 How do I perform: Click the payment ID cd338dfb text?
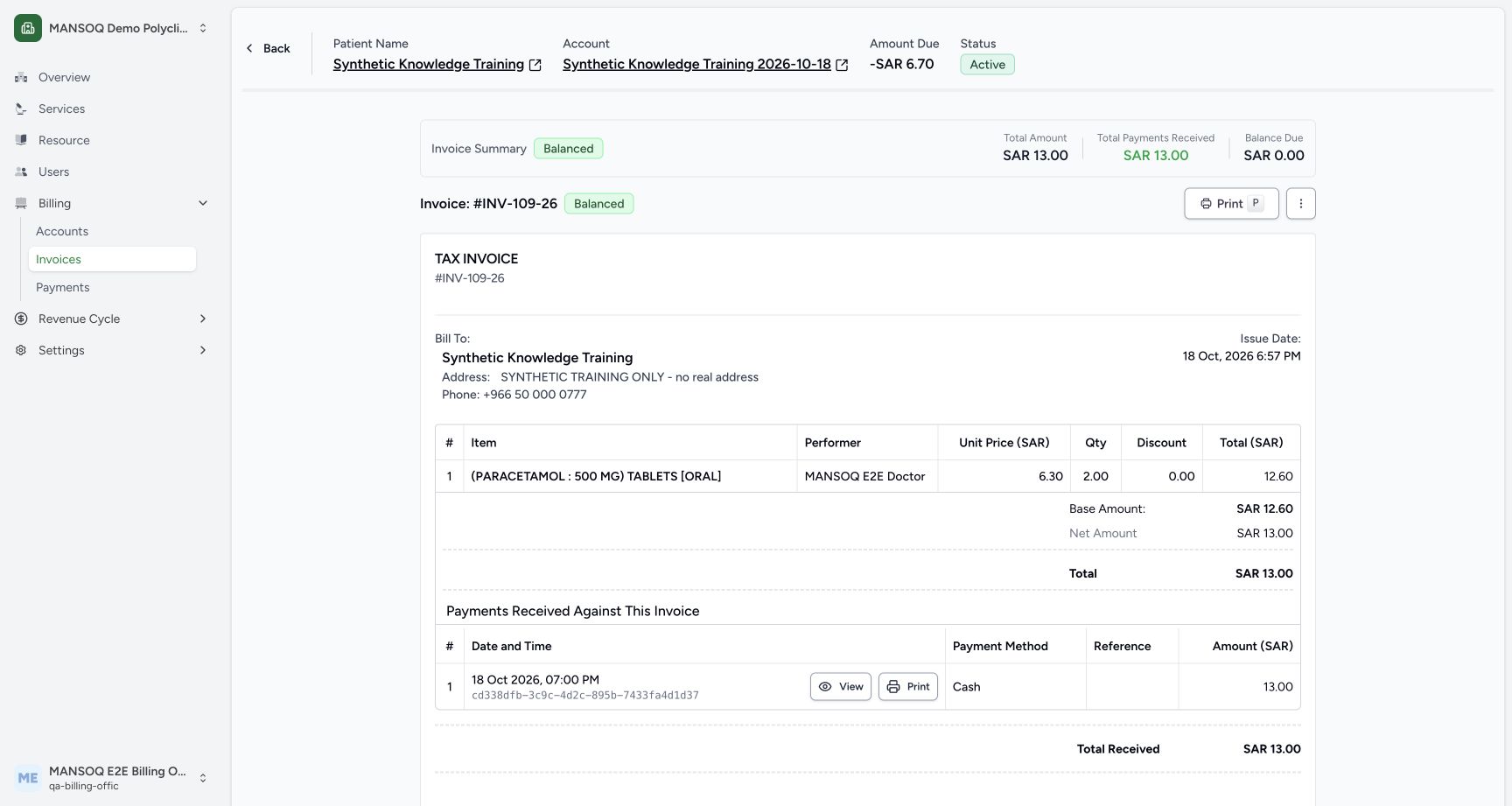click(x=584, y=696)
